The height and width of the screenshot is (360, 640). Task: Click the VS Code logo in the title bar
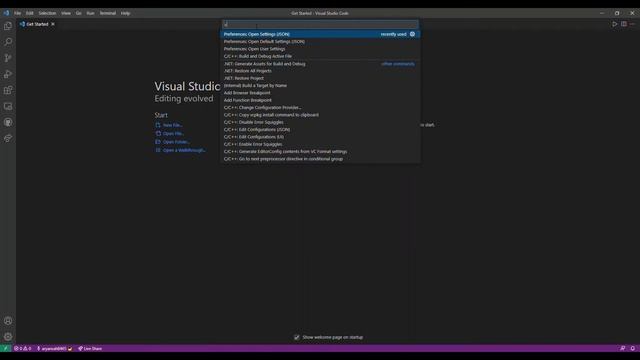pos(6,13)
